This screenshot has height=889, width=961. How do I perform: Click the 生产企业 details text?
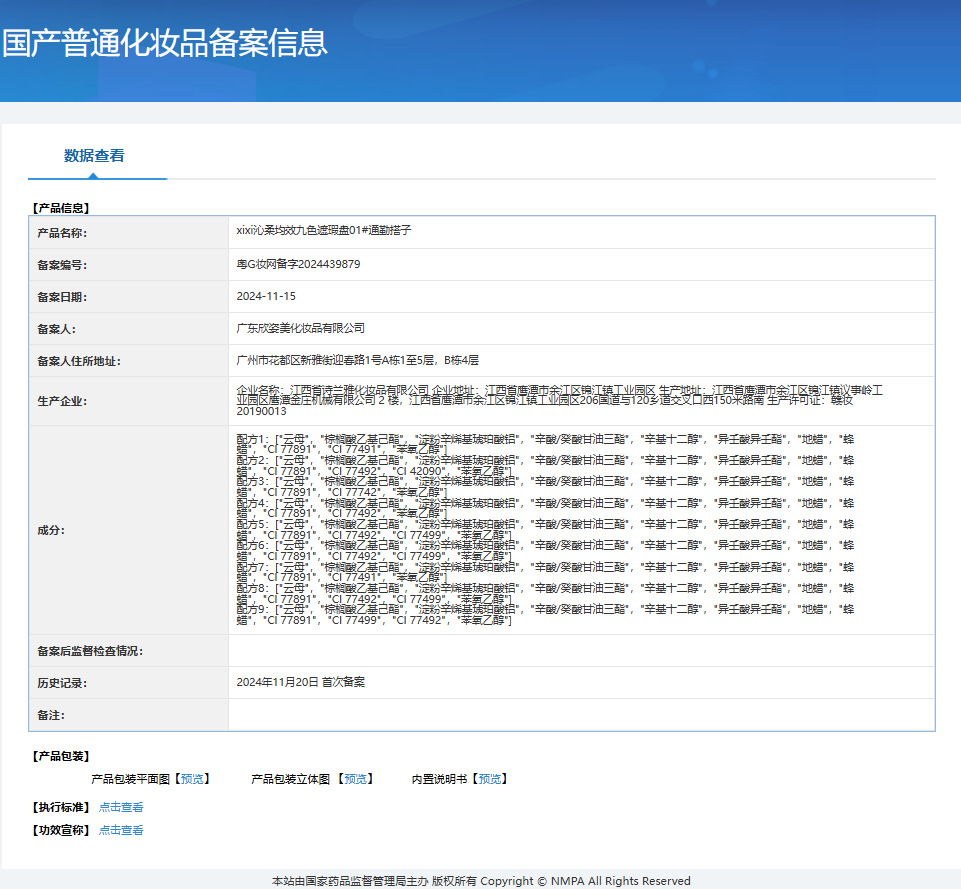[560, 401]
